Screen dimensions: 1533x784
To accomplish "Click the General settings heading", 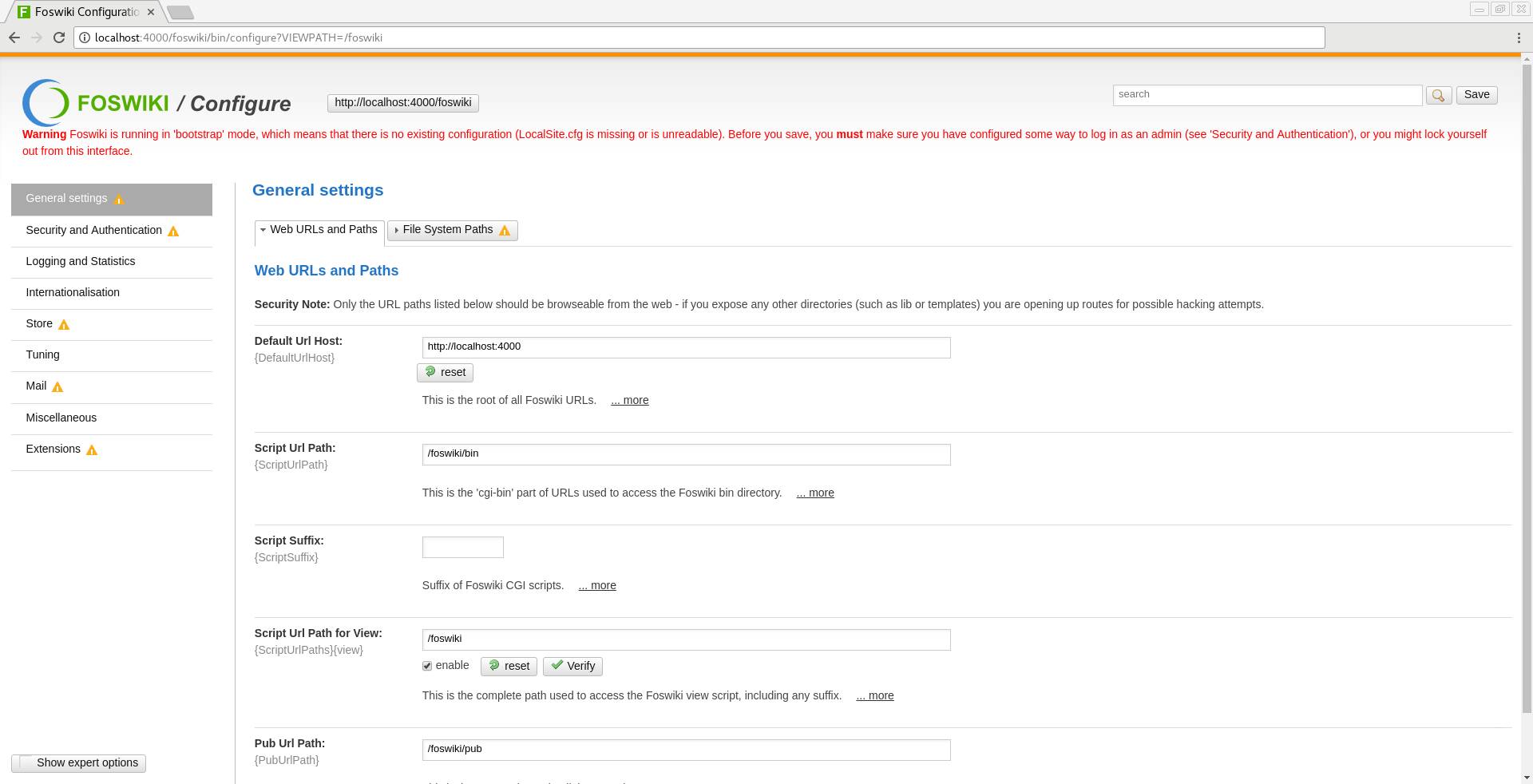I will (318, 190).
